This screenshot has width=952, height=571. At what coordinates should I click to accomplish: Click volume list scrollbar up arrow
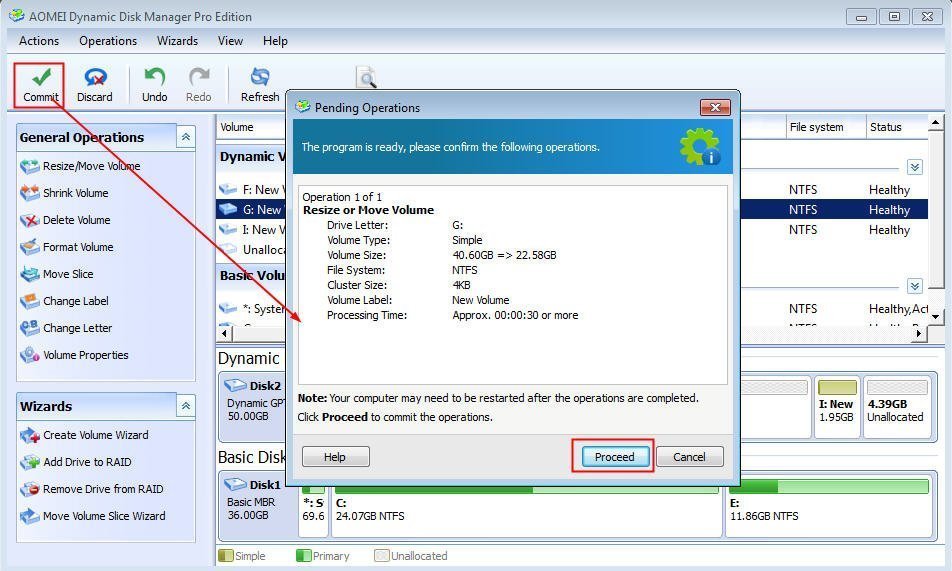[936, 123]
